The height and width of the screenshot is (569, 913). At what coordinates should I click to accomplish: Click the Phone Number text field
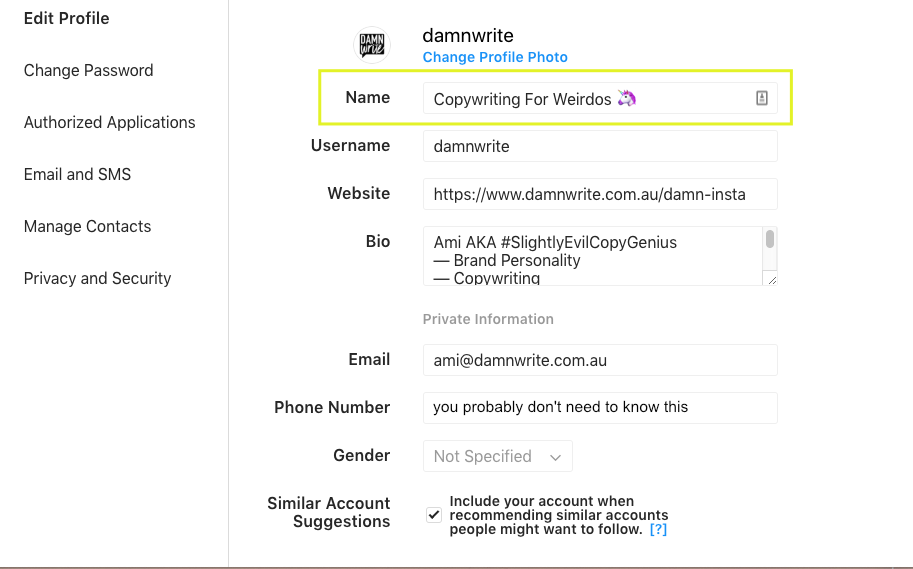point(600,407)
